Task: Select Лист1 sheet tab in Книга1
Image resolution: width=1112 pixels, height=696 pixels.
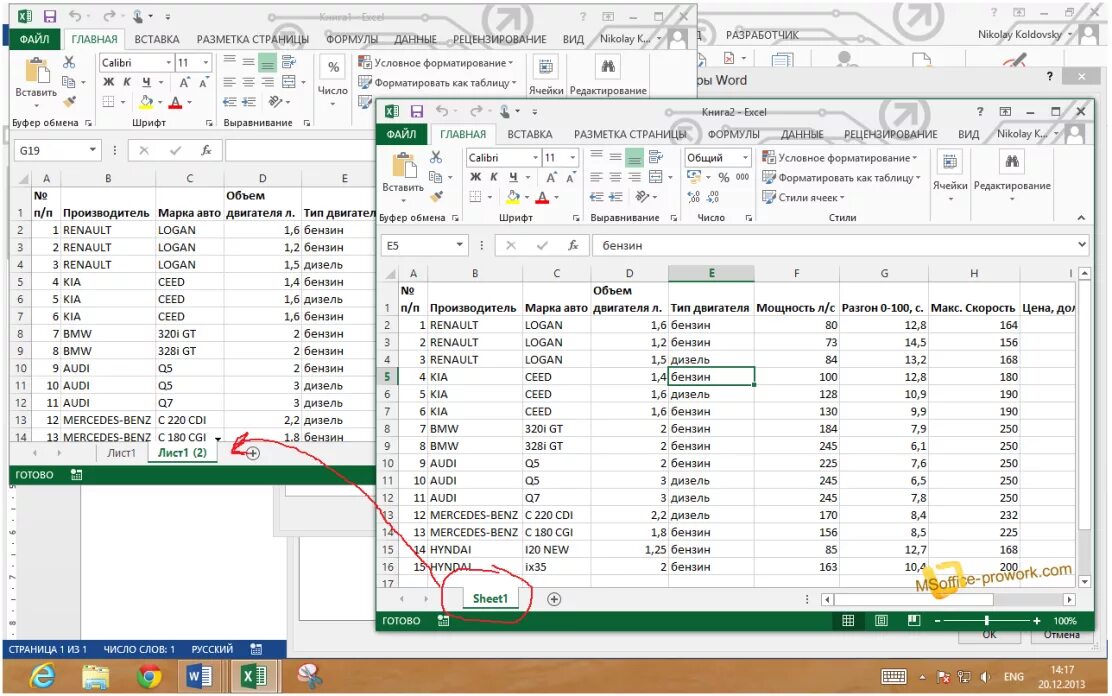Action: 121,453
